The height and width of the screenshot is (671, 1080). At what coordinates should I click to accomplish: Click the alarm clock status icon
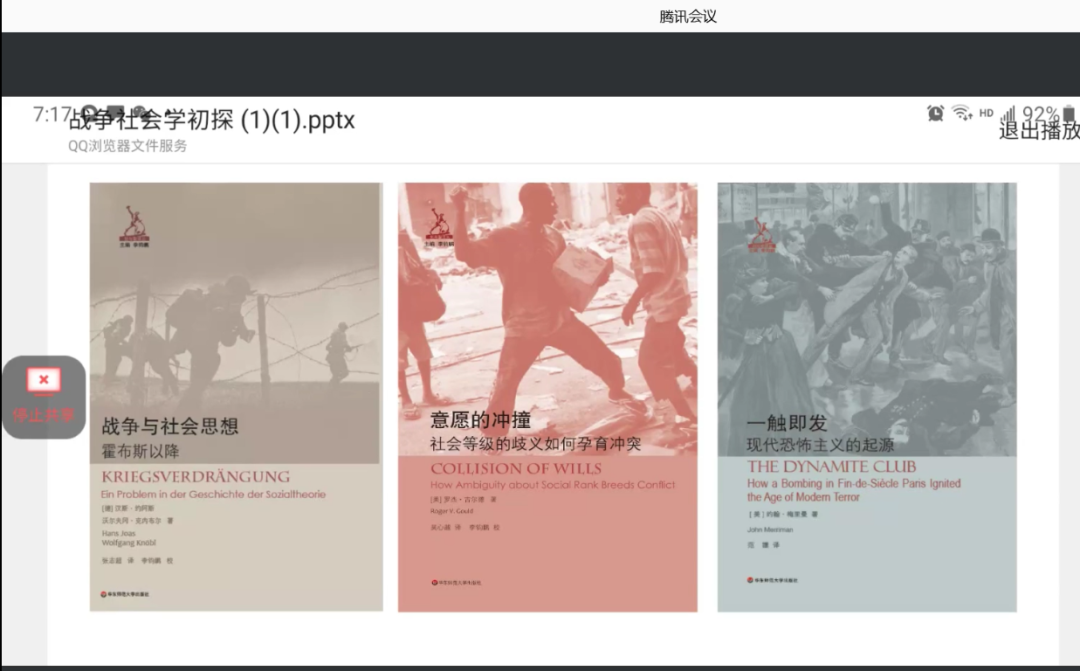[935, 113]
